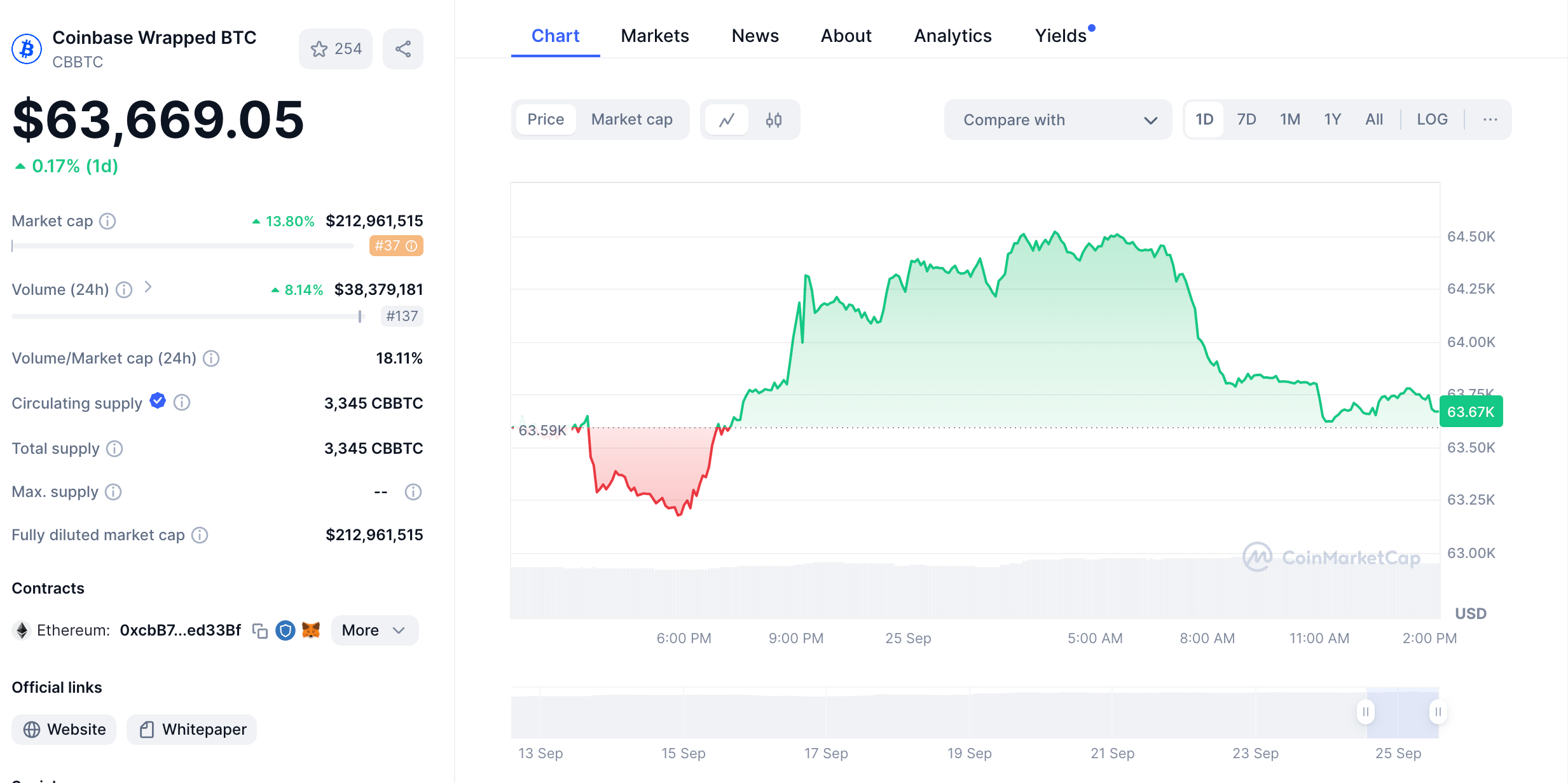Set chart range to All
Viewport: 1568px width, 783px height.
coord(1374,119)
